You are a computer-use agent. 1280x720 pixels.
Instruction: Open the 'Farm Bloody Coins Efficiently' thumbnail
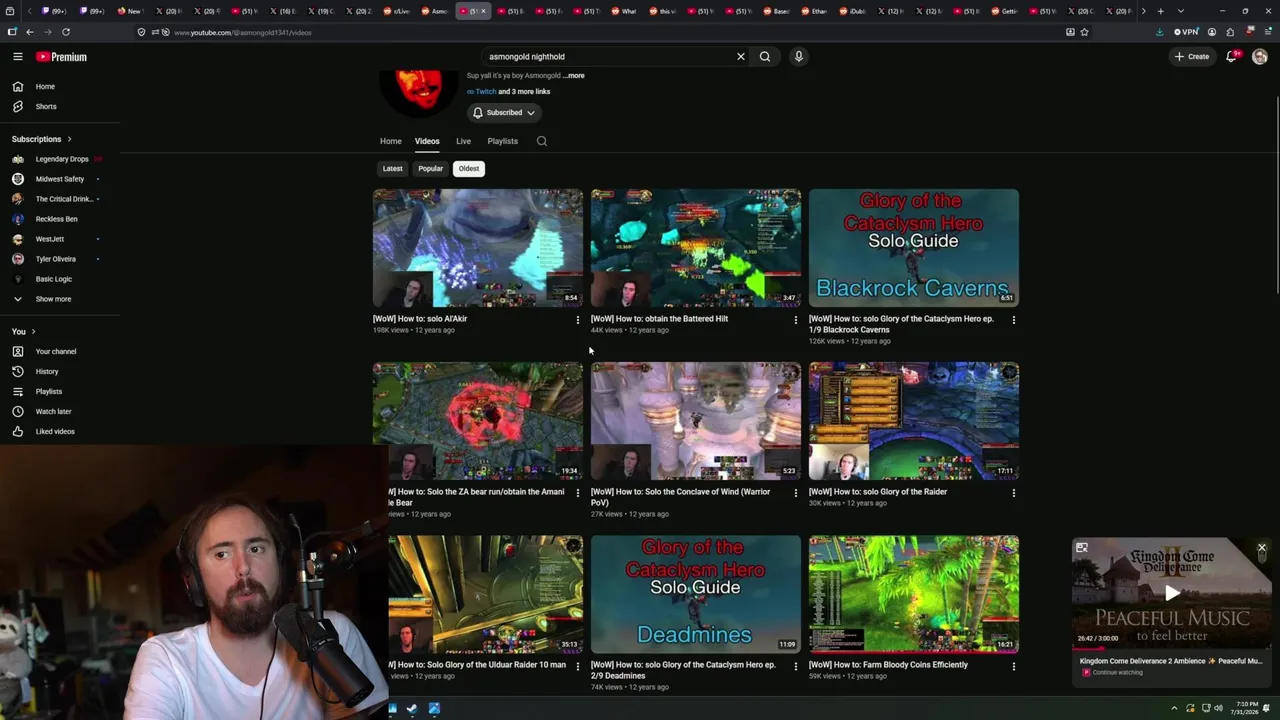point(914,594)
